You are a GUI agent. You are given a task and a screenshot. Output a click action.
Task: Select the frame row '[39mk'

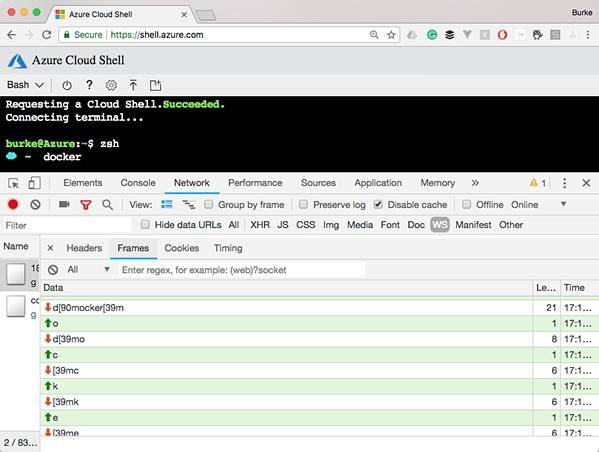pyautogui.click(x=287, y=402)
